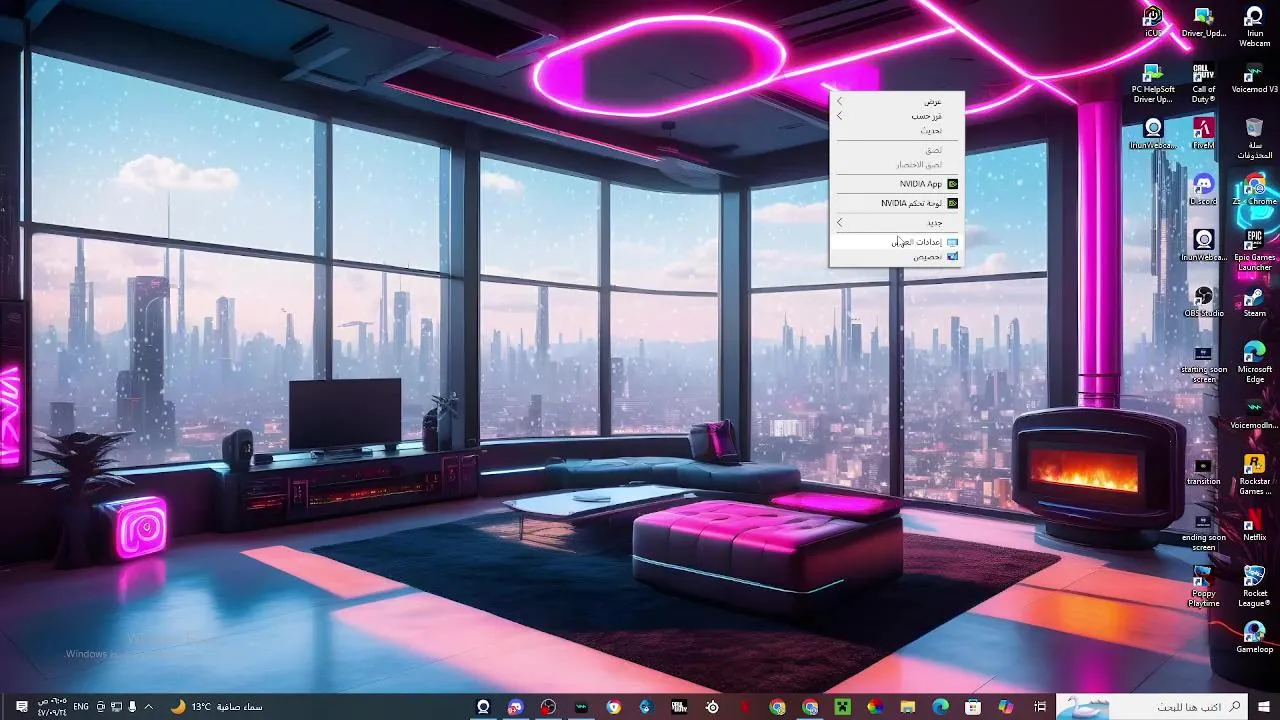The height and width of the screenshot is (720, 1280).
Task: Open the taskbar clock and date
Action: tap(52, 707)
